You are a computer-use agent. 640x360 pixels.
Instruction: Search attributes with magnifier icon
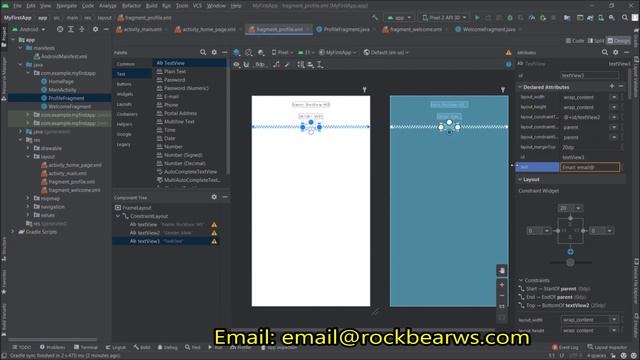point(605,52)
